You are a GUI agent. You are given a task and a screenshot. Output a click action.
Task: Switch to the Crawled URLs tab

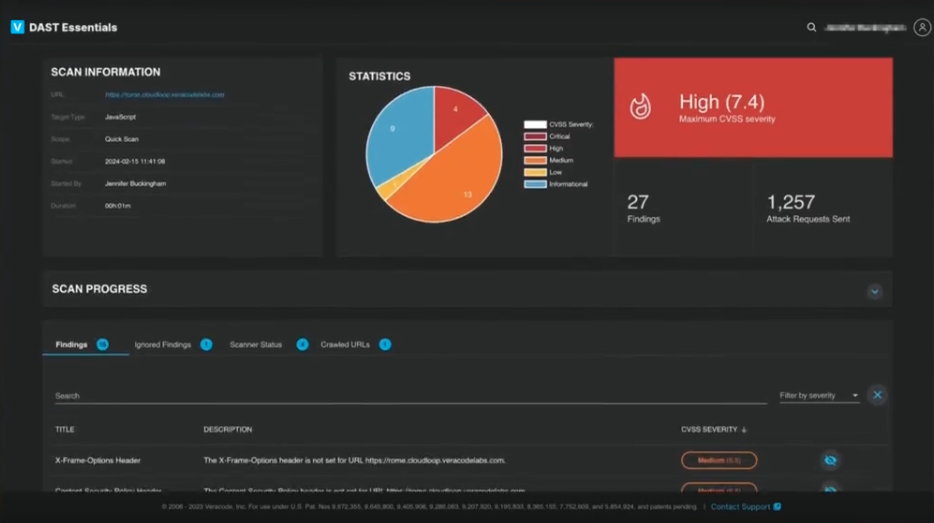pyautogui.click(x=345, y=344)
